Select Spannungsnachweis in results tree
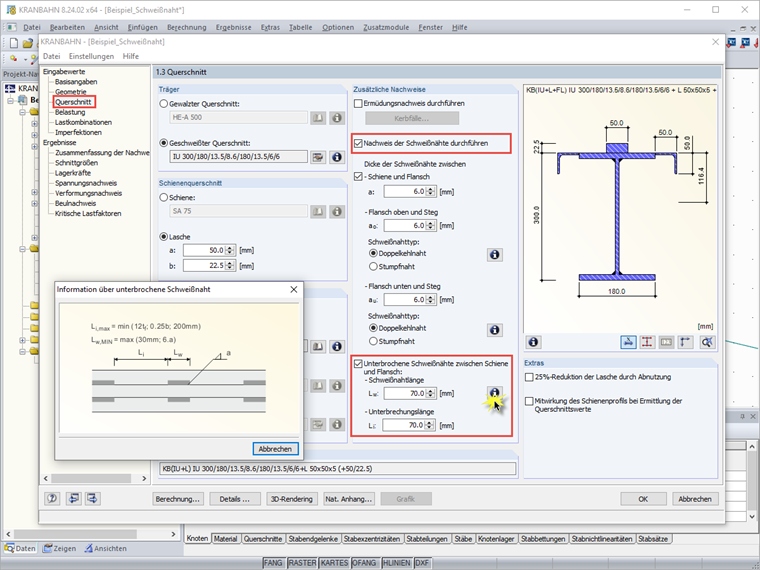This screenshot has height=570, width=760. (x=86, y=183)
